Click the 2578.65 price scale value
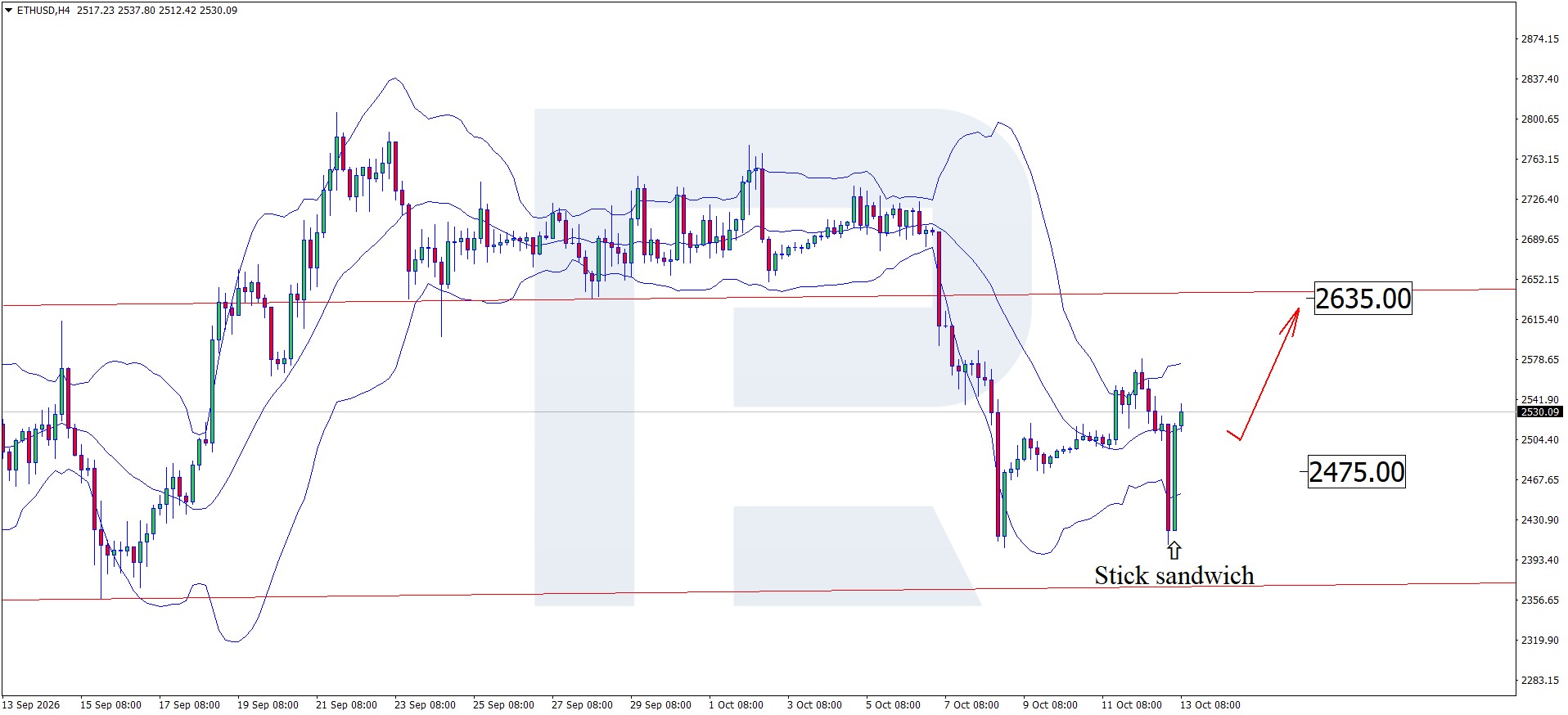Viewport: 1568px width, 715px height. pos(1539,360)
